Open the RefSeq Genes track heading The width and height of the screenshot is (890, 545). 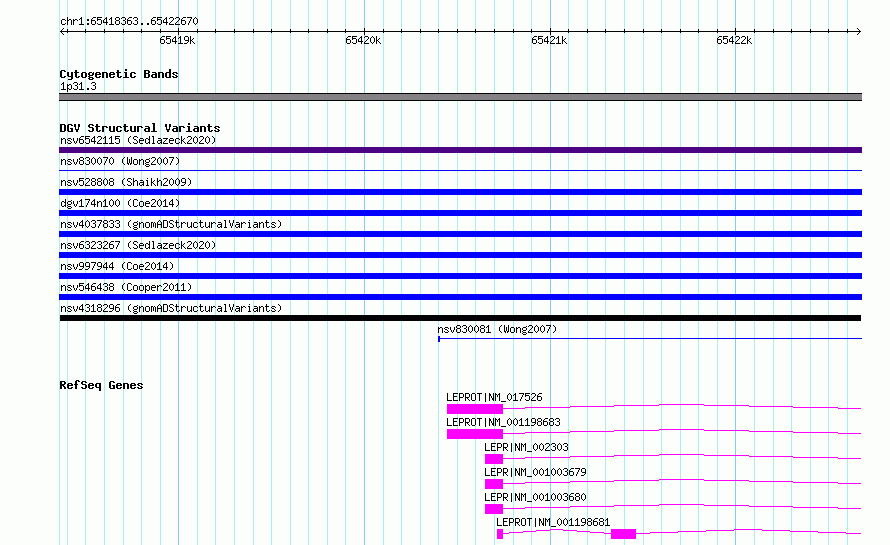click(x=101, y=385)
